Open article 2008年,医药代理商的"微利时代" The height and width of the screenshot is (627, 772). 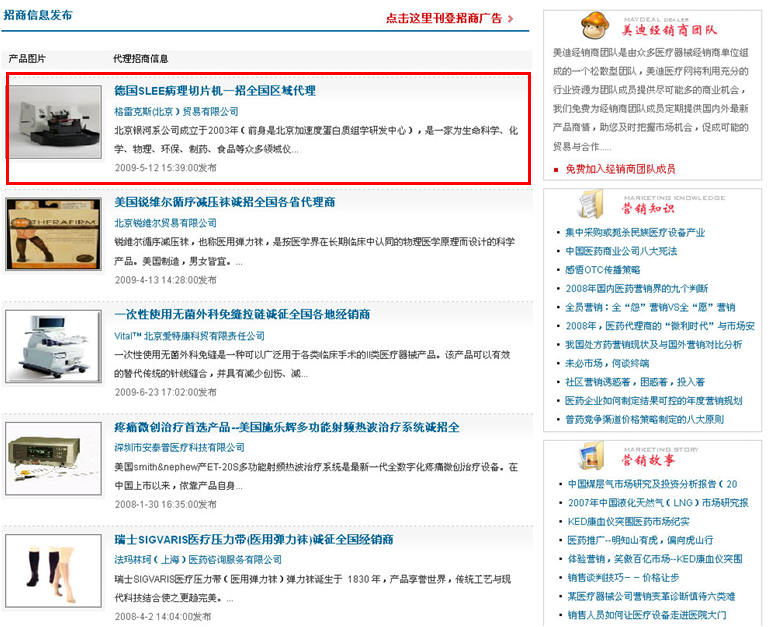660,326
